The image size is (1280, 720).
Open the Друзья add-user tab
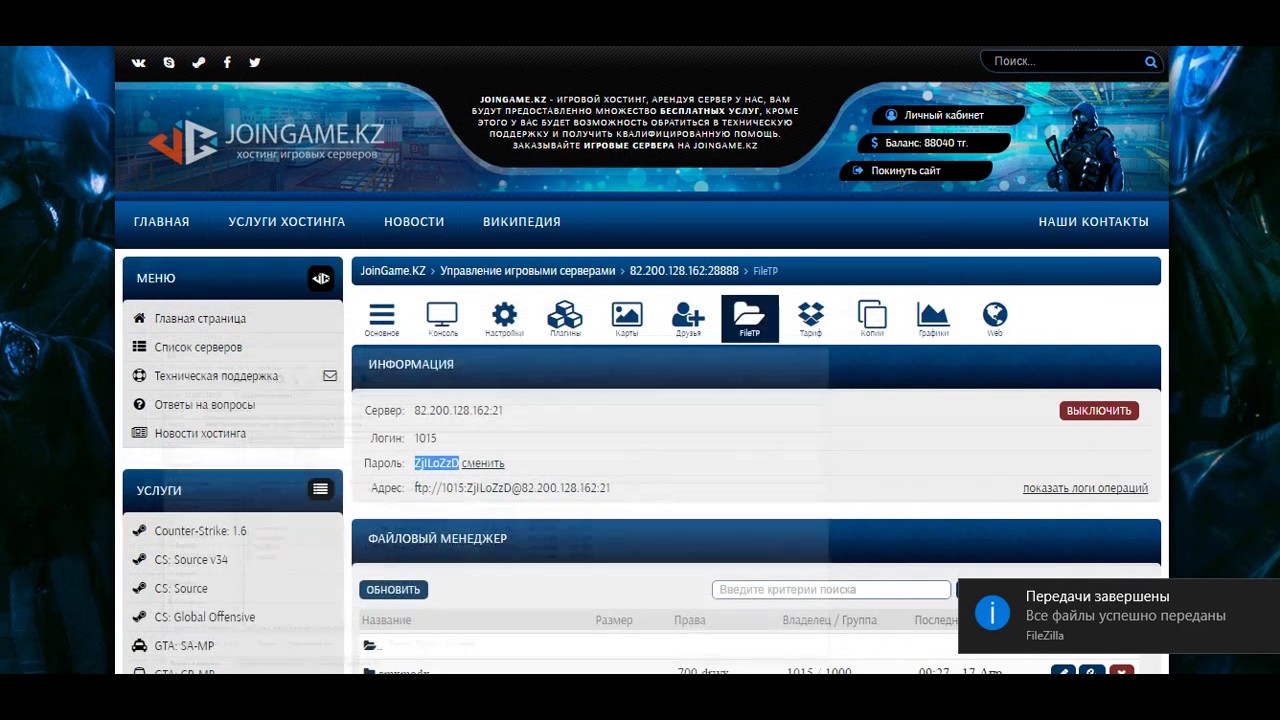688,320
